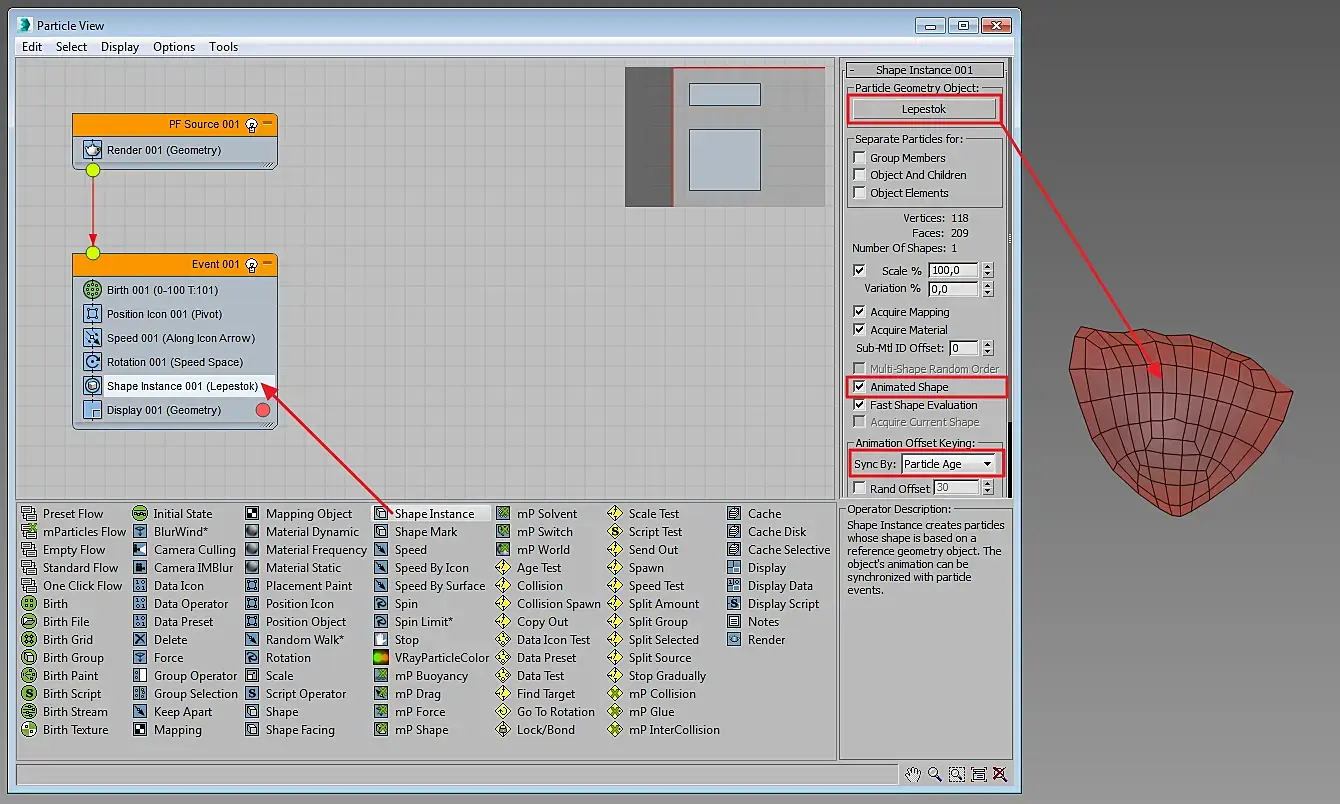
Task: Click the Scale % spinner arrows
Action: point(988,270)
